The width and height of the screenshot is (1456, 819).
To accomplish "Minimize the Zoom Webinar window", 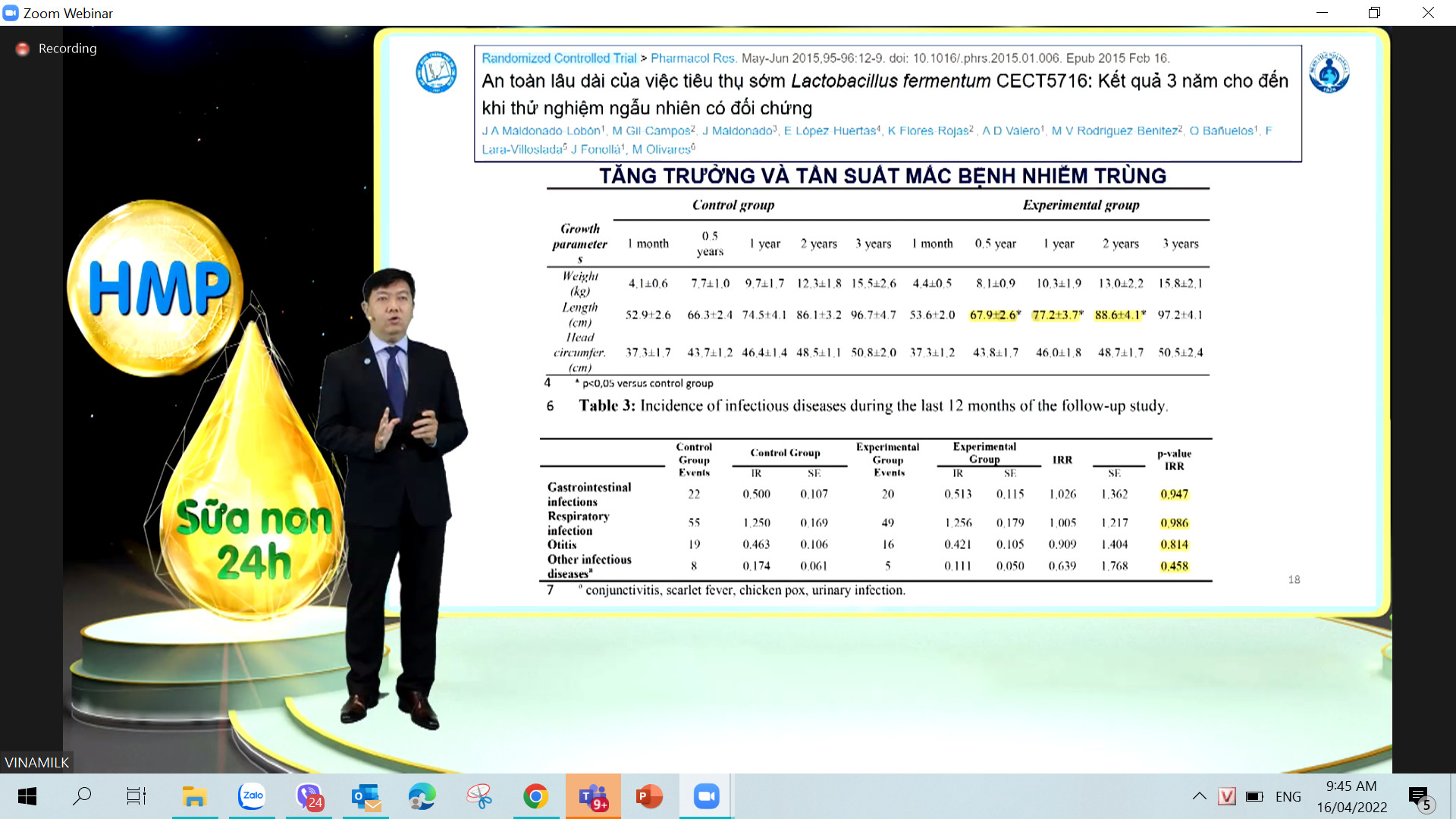I will pyautogui.click(x=1322, y=13).
